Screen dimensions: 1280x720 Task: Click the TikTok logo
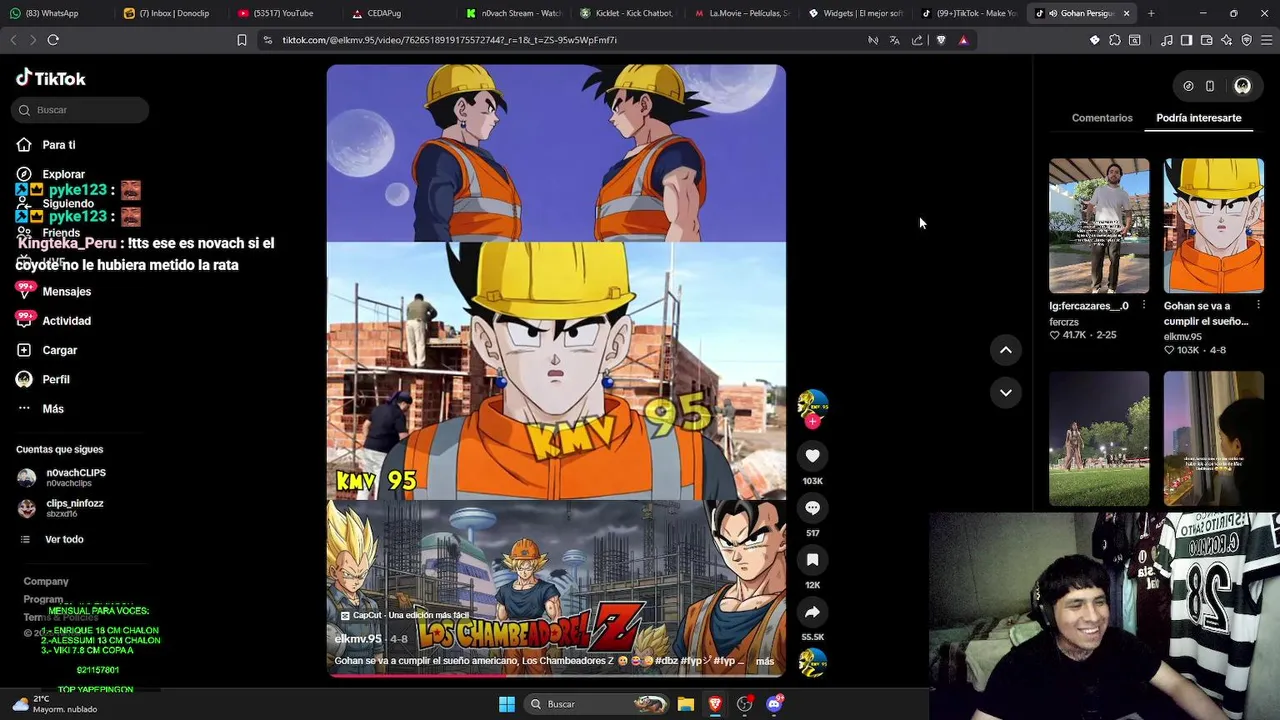point(51,79)
